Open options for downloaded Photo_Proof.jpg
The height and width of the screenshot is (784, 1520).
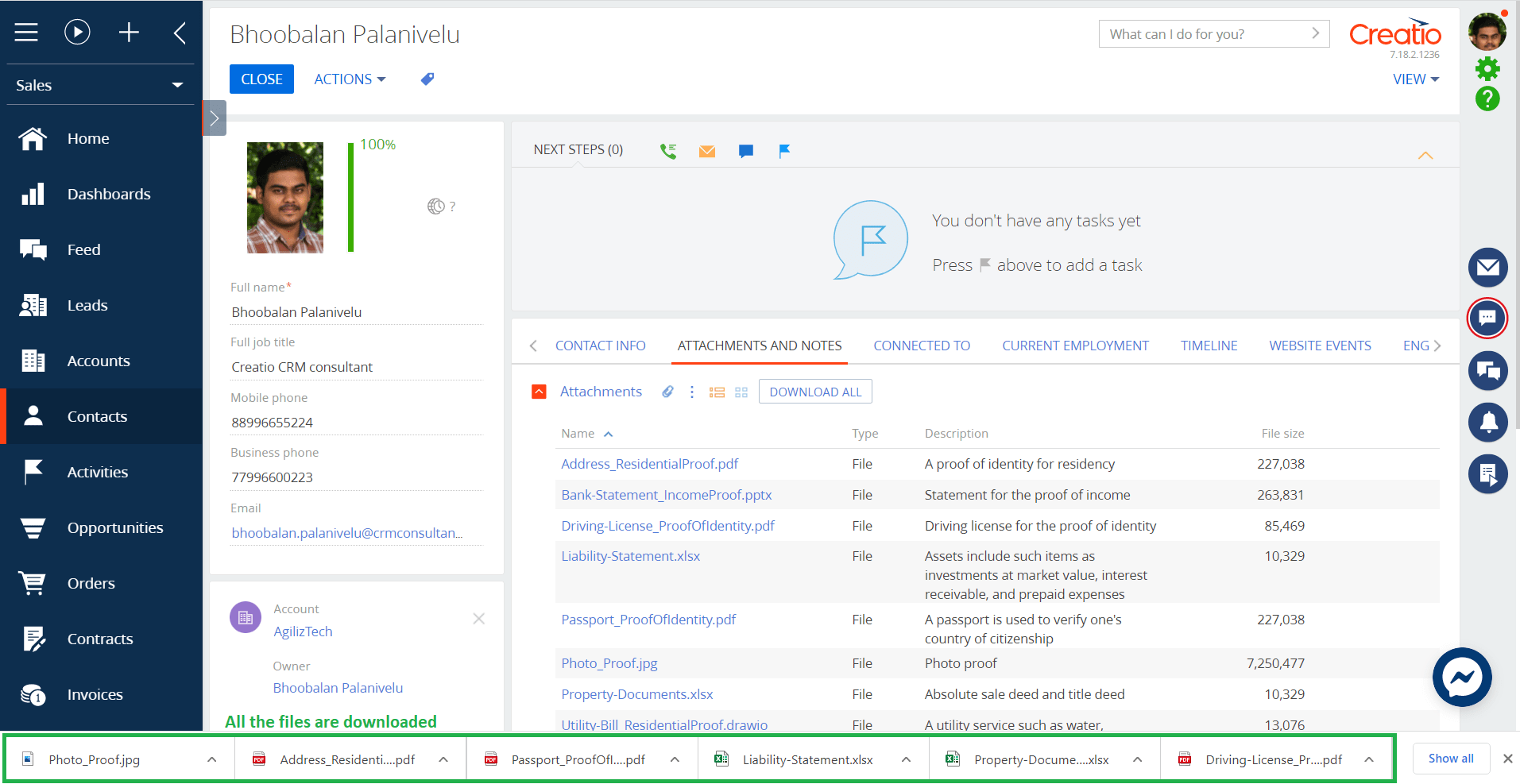click(211, 759)
